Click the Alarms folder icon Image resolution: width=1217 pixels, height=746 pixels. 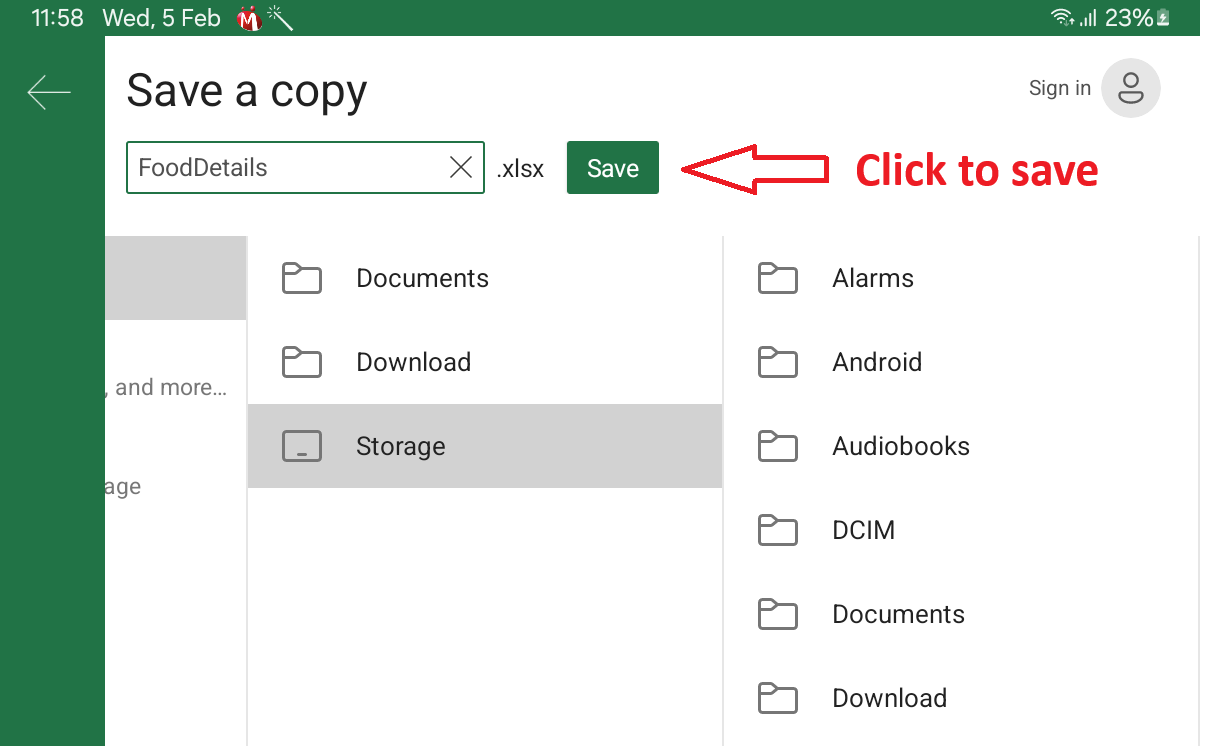tap(777, 278)
